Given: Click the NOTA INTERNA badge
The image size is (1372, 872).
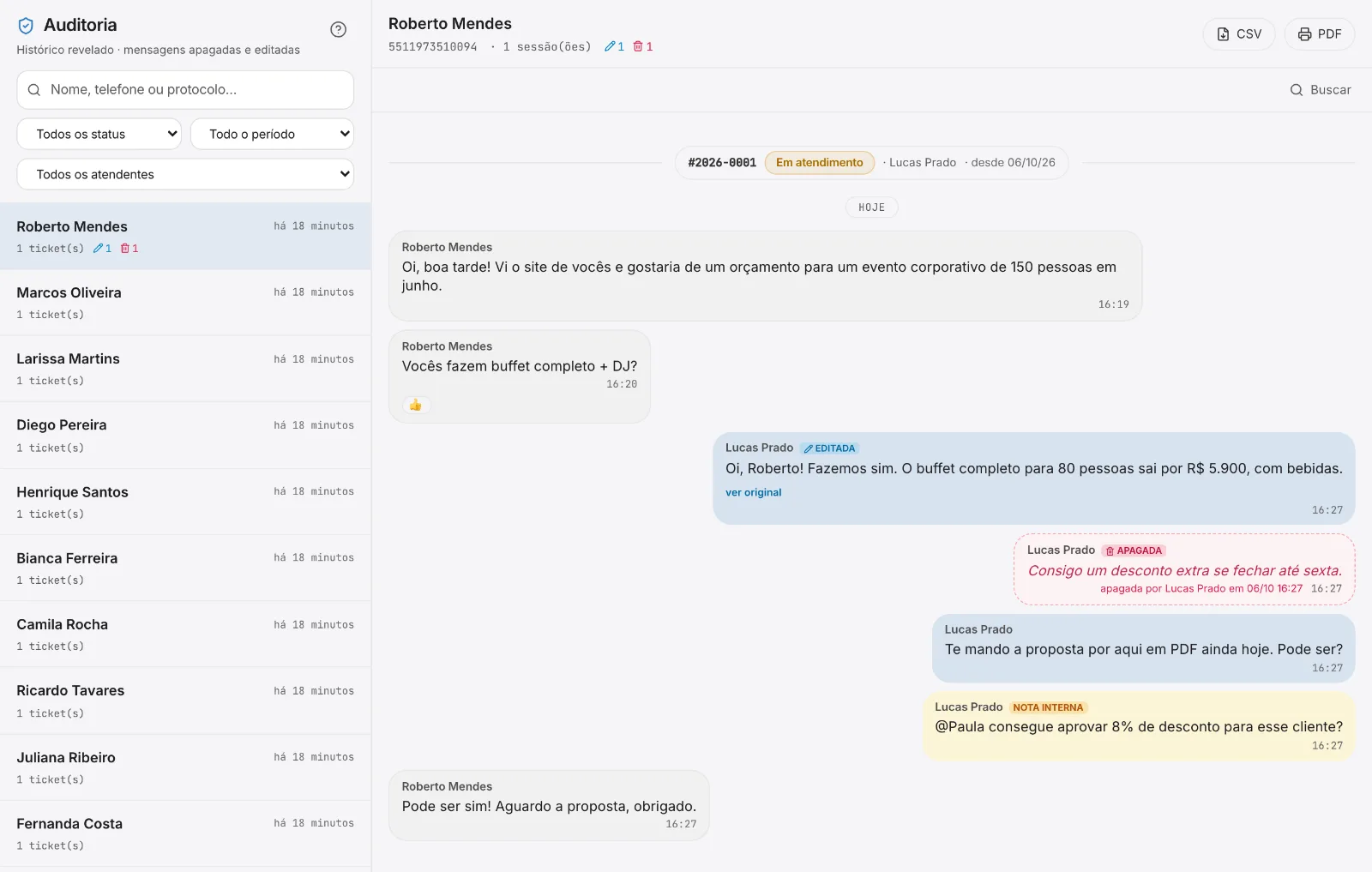Looking at the screenshot, I should pyautogui.click(x=1048, y=707).
